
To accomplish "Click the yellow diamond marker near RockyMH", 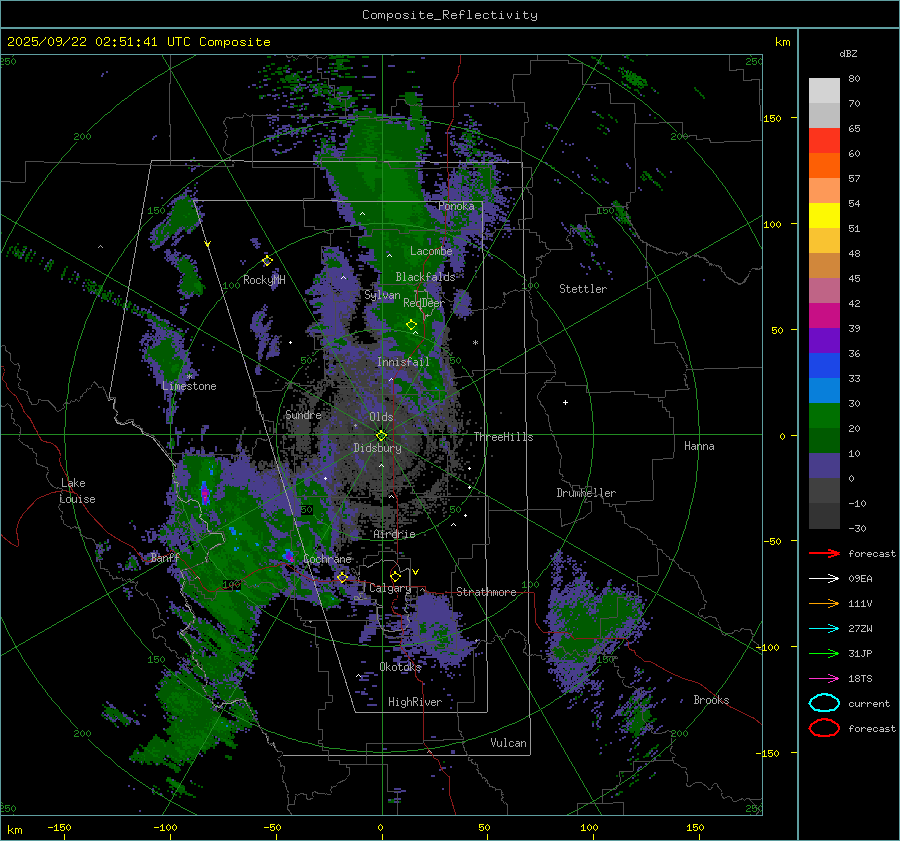I will tap(267, 260).
